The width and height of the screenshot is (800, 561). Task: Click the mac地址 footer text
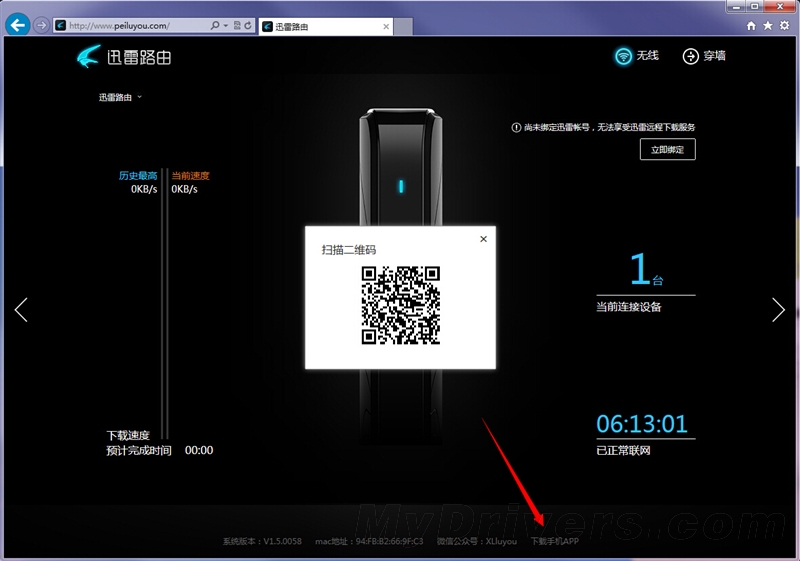click(x=369, y=541)
